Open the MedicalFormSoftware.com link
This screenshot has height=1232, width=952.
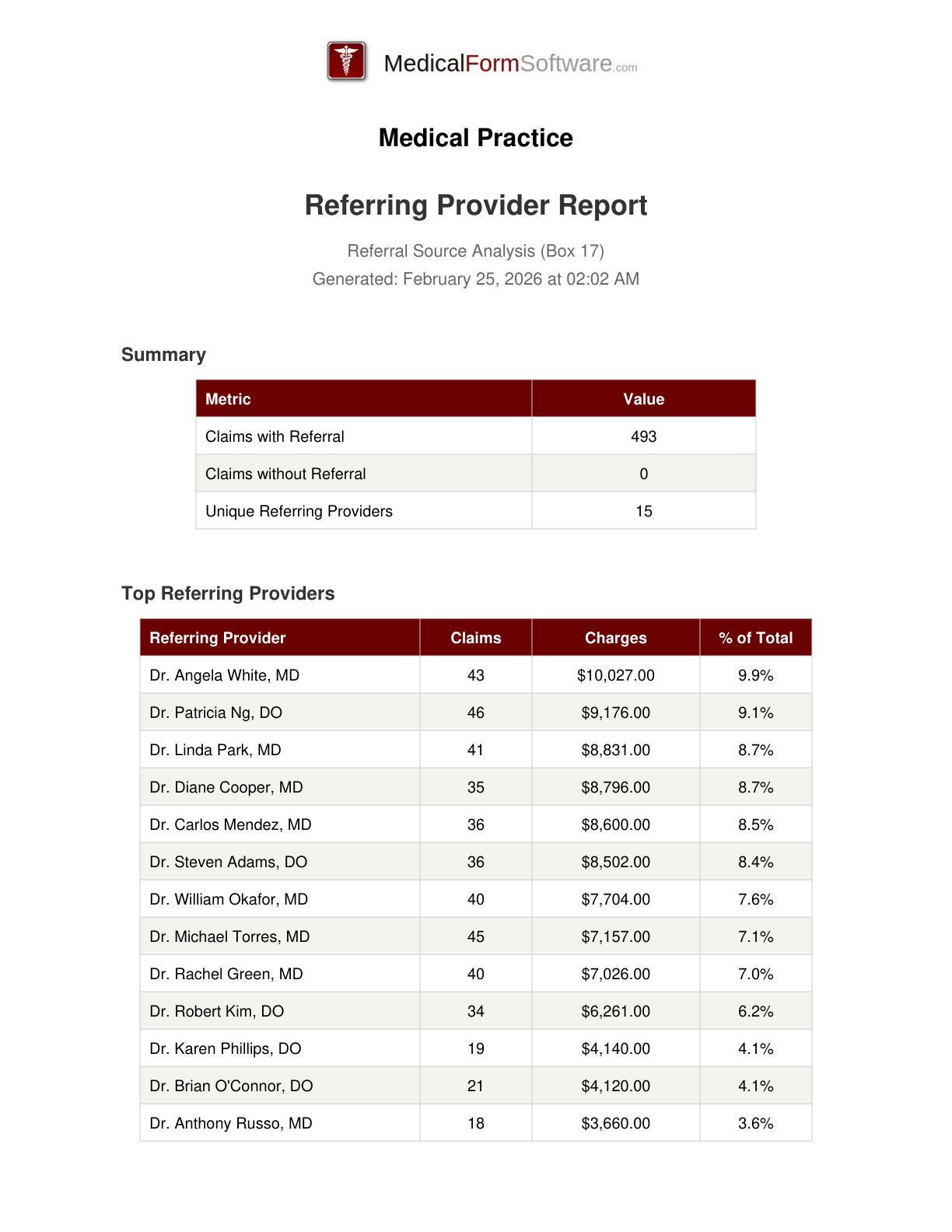510,64
